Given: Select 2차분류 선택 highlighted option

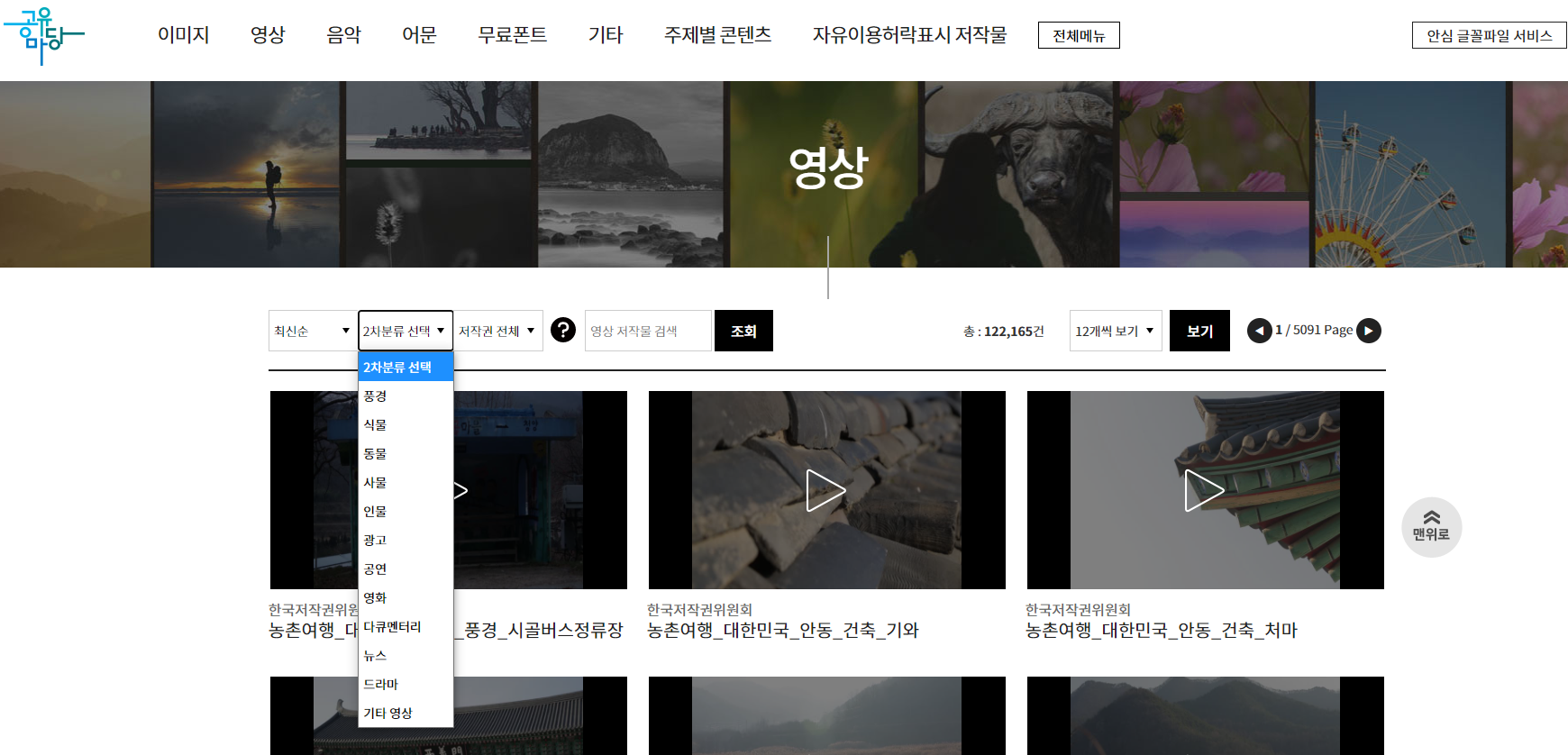Looking at the screenshot, I should click(x=406, y=367).
